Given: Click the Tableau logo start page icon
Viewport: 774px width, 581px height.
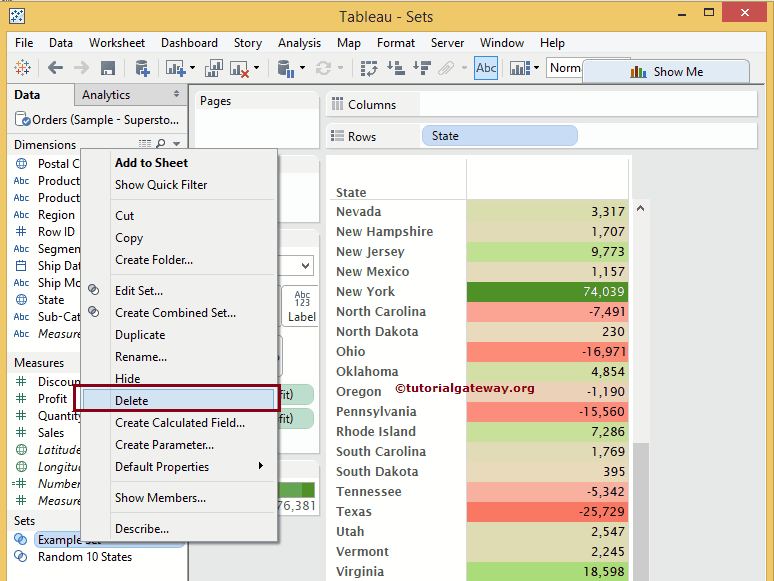Looking at the screenshot, I should pos(22,68).
